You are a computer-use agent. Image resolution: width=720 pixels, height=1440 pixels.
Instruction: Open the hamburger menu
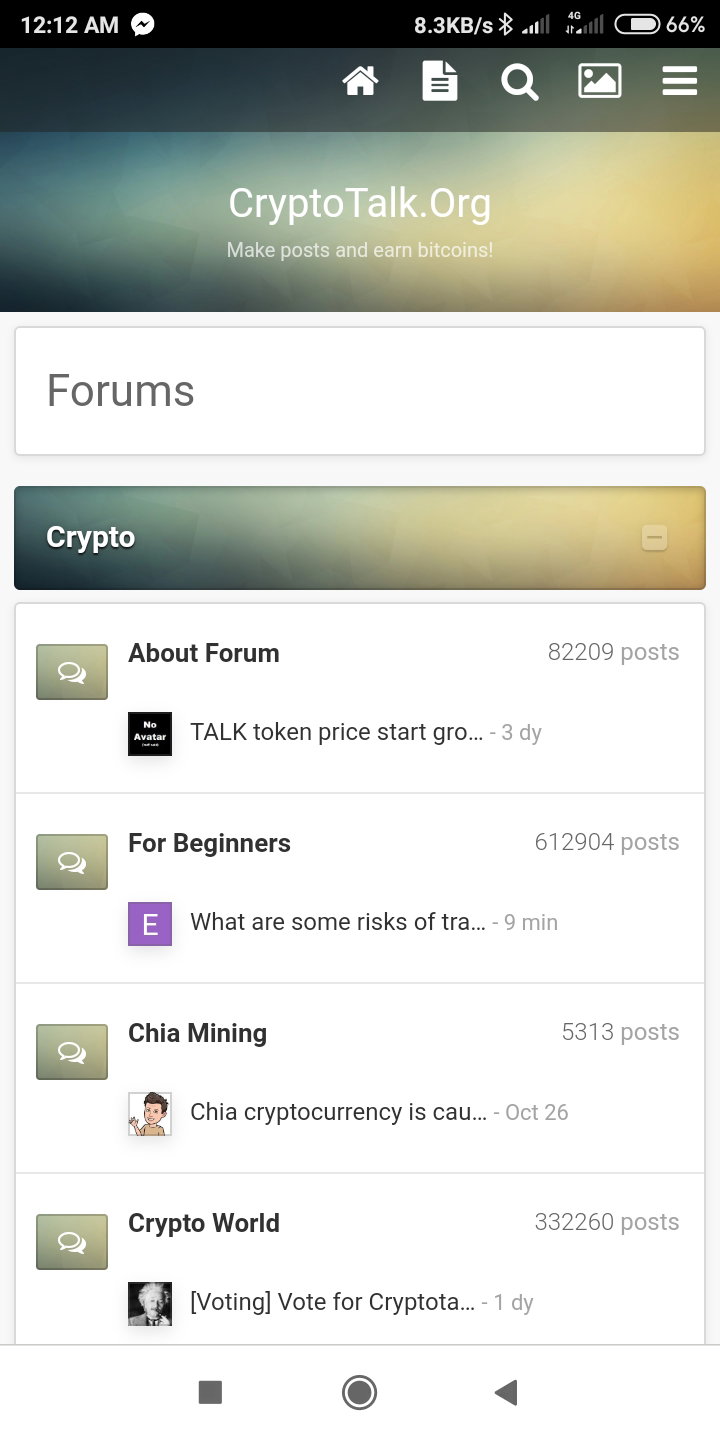click(680, 81)
